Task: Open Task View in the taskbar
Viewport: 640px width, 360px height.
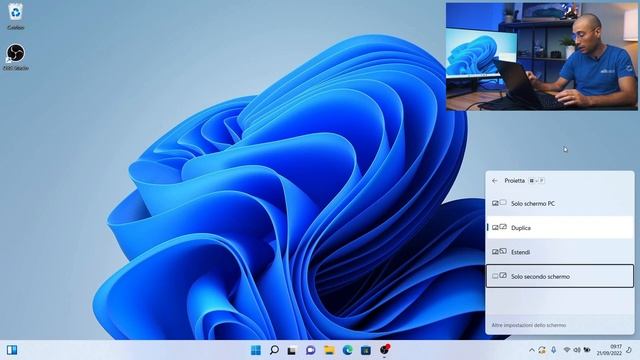Action: click(292, 350)
